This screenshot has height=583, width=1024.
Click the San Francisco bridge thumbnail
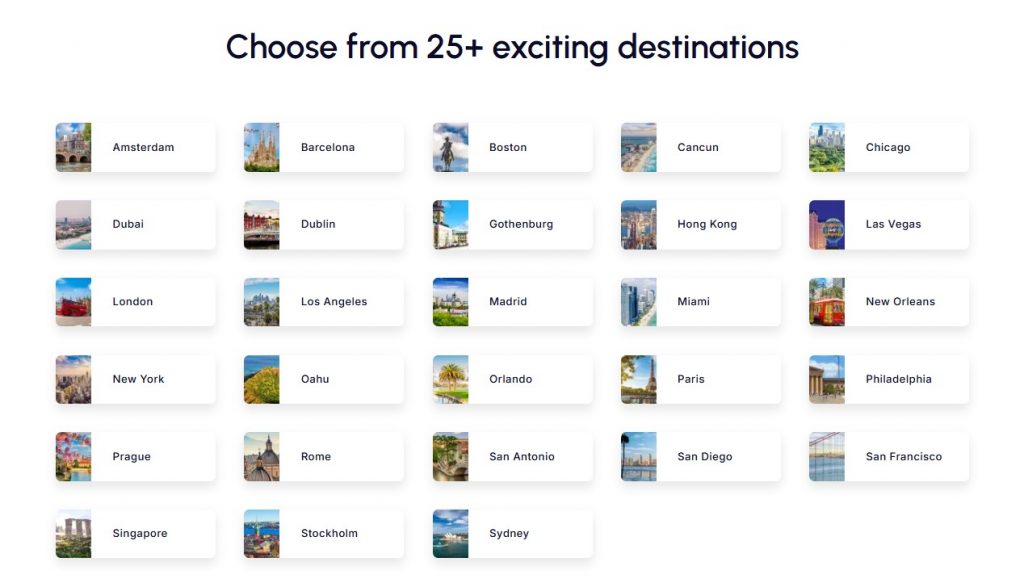[826, 456]
